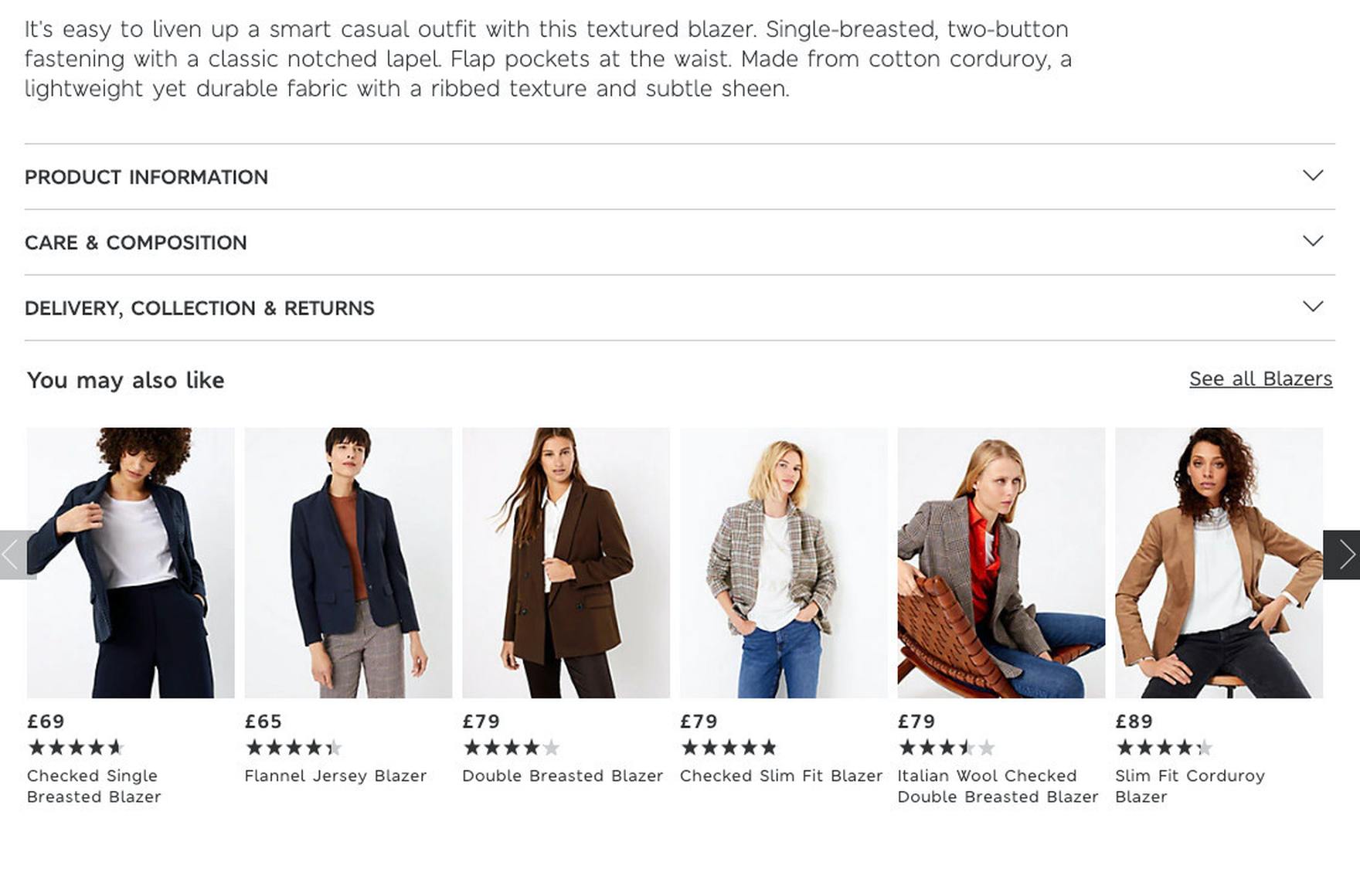View the Flannel Jersey Blazer photo
Screen dimensions: 1360x896
pos(348,562)
